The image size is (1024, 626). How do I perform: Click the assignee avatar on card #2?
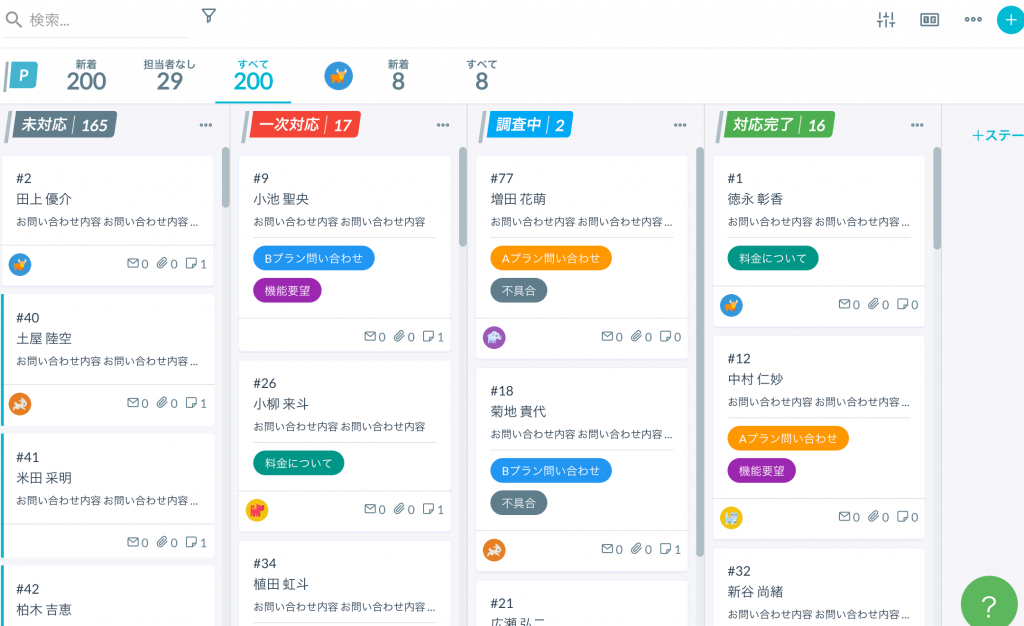[20, 264]
